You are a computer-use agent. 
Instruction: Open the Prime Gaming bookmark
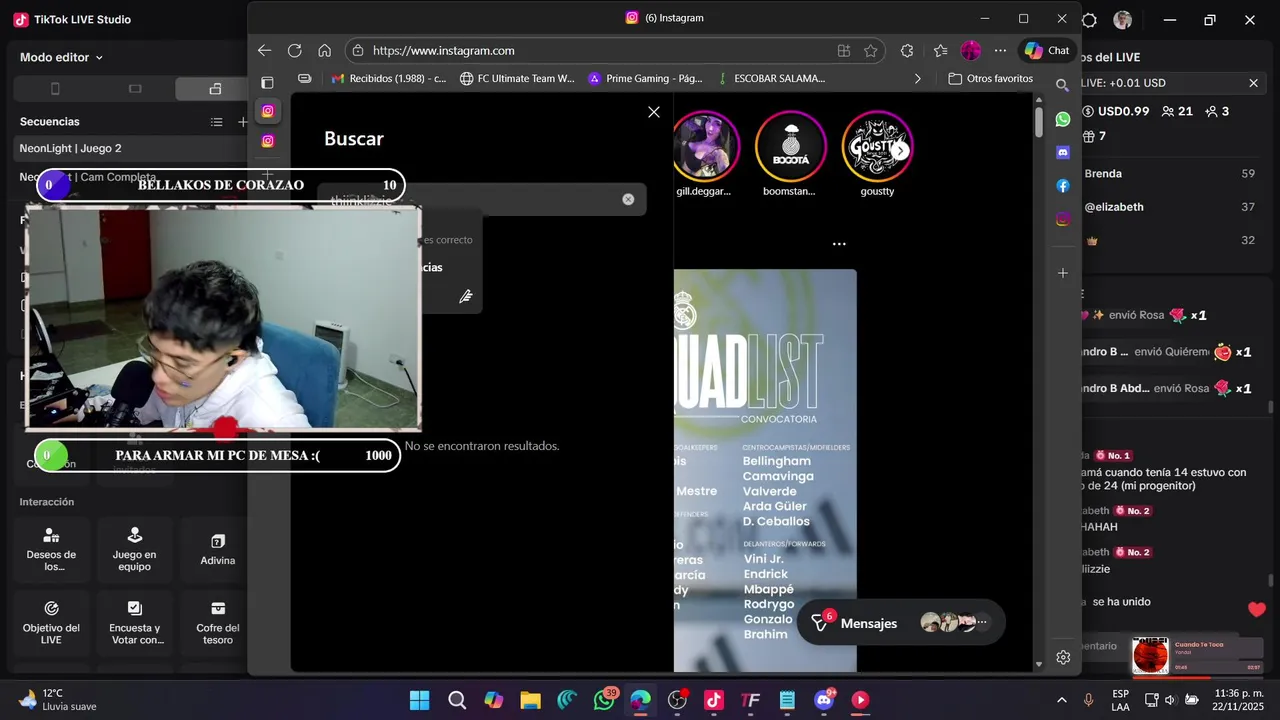click(645, 78)
